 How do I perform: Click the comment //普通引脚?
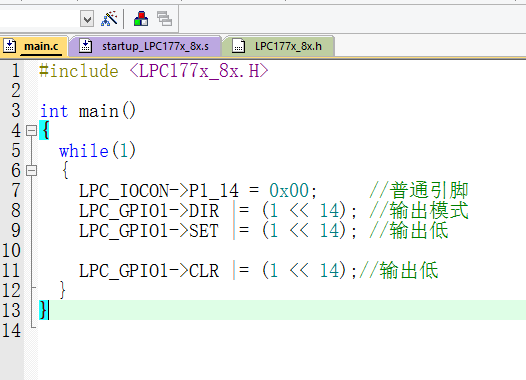coord(419,191)
